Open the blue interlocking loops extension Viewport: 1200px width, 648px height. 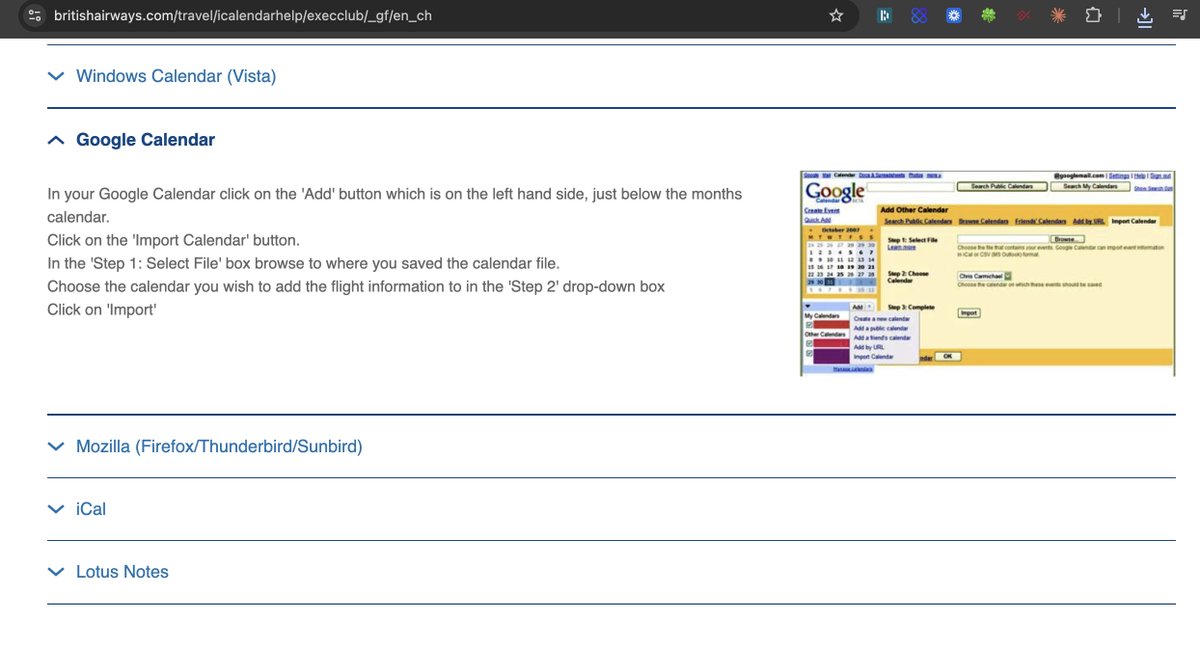(919, 16)
